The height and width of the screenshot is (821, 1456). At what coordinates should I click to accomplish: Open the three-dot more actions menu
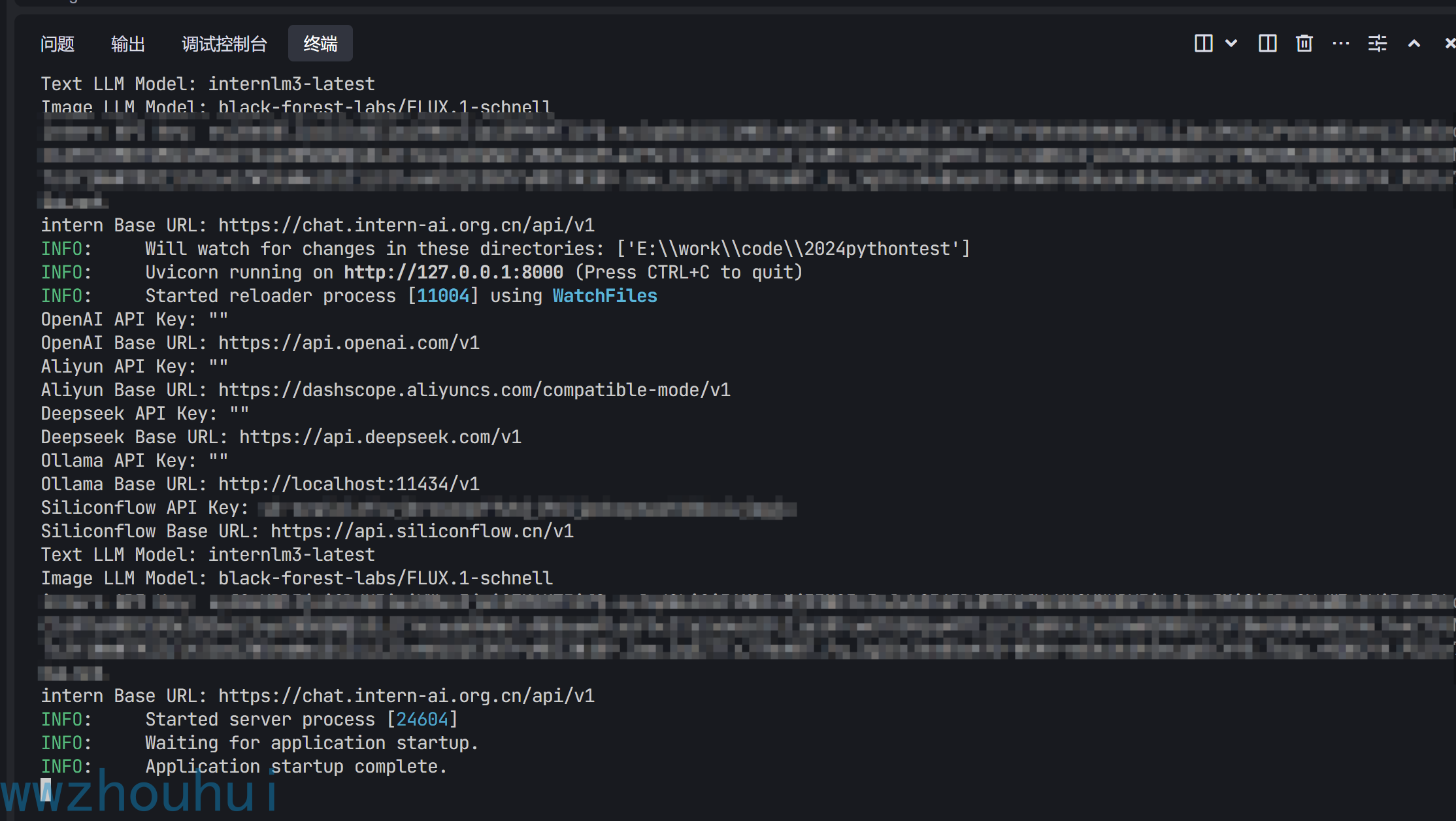pos(1341,43)
